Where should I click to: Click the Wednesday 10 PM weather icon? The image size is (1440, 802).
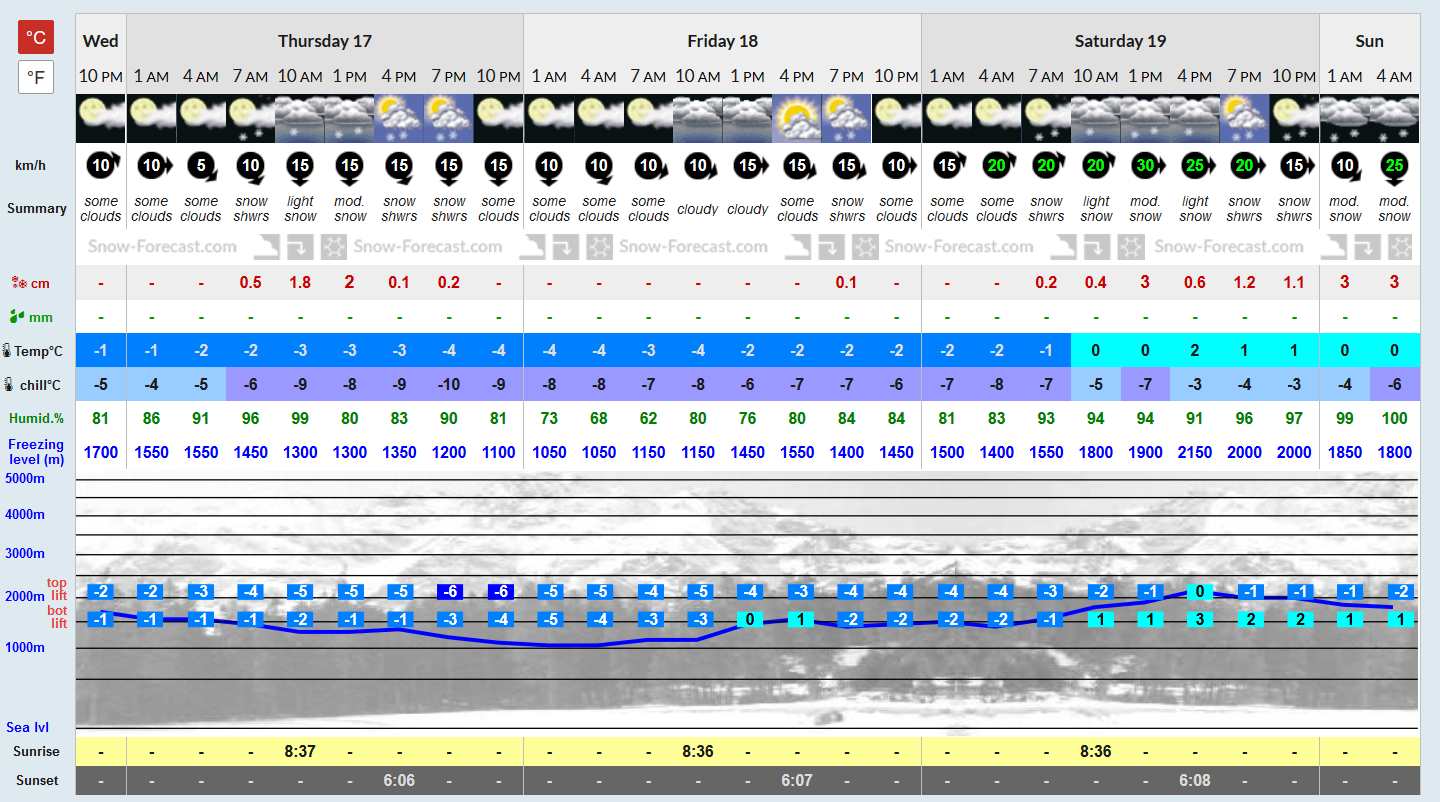pos(101,119)
